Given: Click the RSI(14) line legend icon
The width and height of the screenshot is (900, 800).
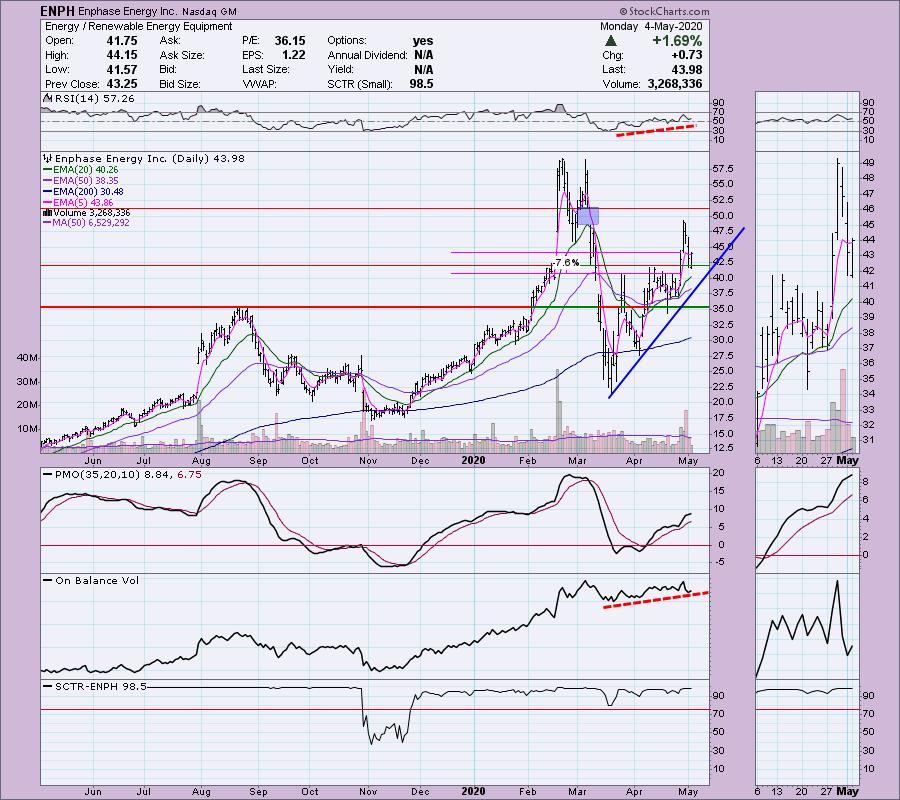Looking at the screenshot, I should 48,99.
